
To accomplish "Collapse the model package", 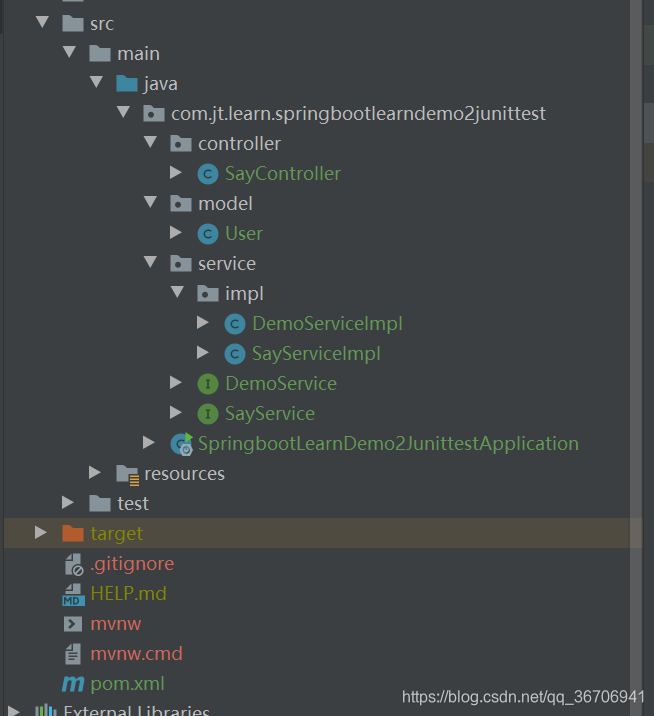I will click(x=150, y=202).
